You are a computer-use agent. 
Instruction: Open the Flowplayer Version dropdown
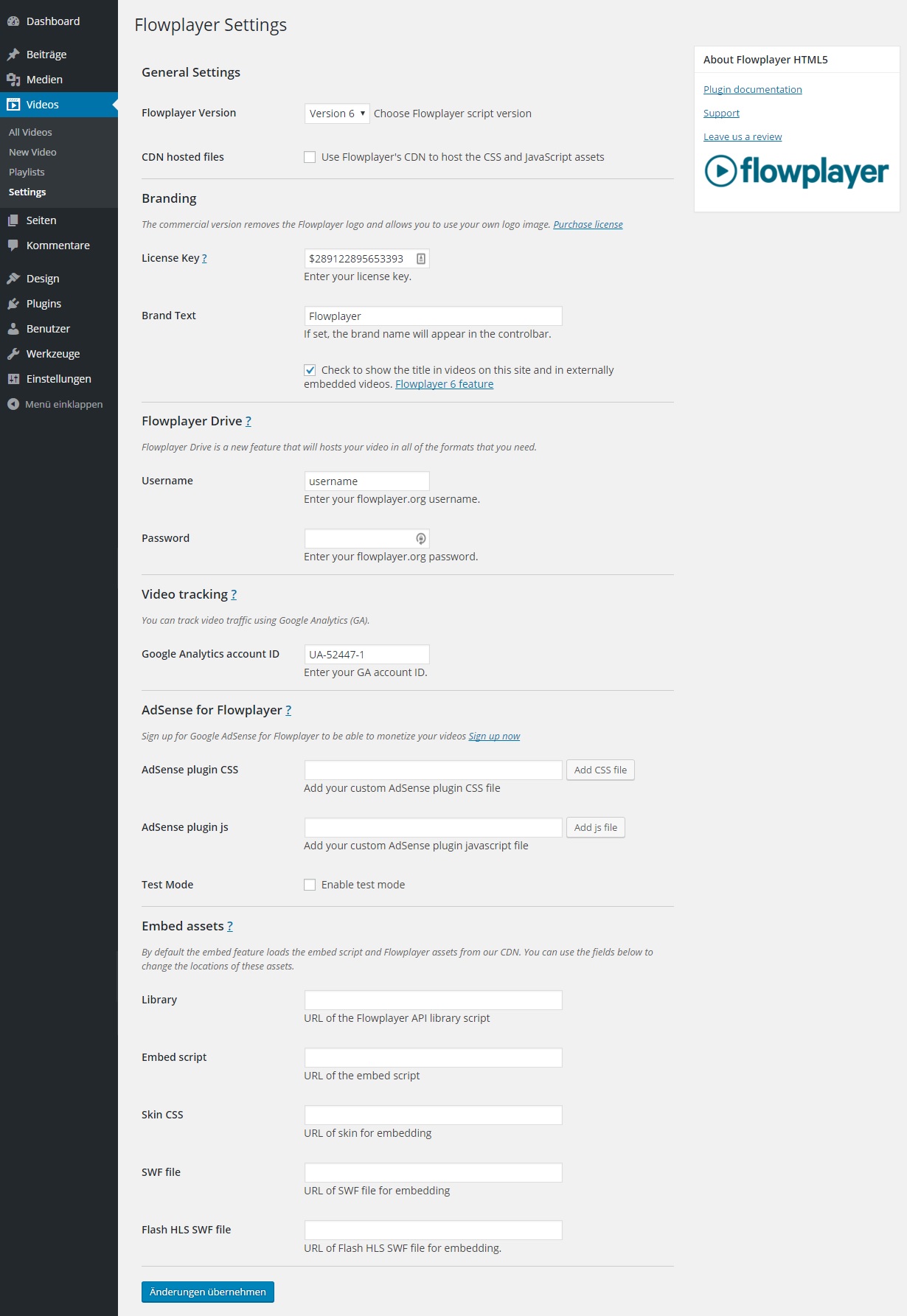coord(337,114)
